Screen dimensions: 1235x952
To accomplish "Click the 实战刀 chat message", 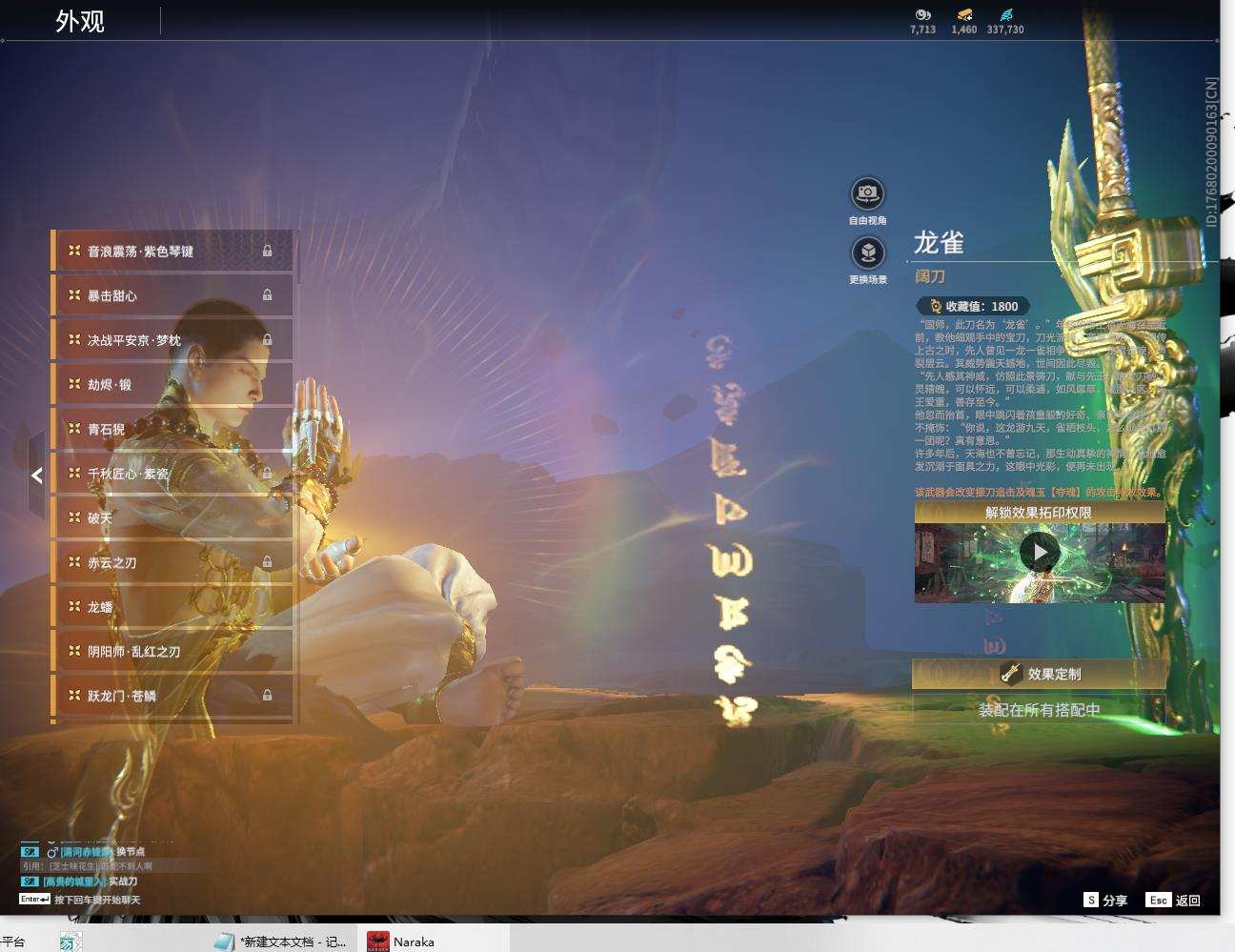I will pyautogui.click(x=123, y=881).
